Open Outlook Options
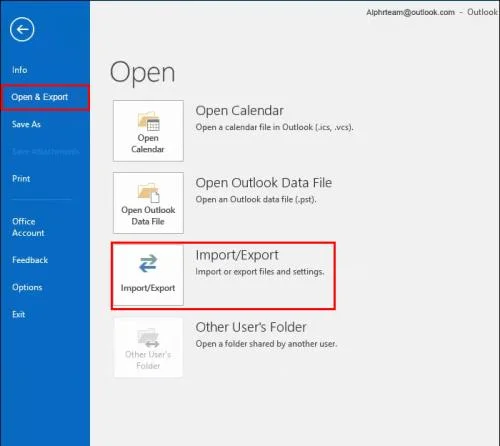The width and height of the screenshot is (500, 446). tap(27, 287)
